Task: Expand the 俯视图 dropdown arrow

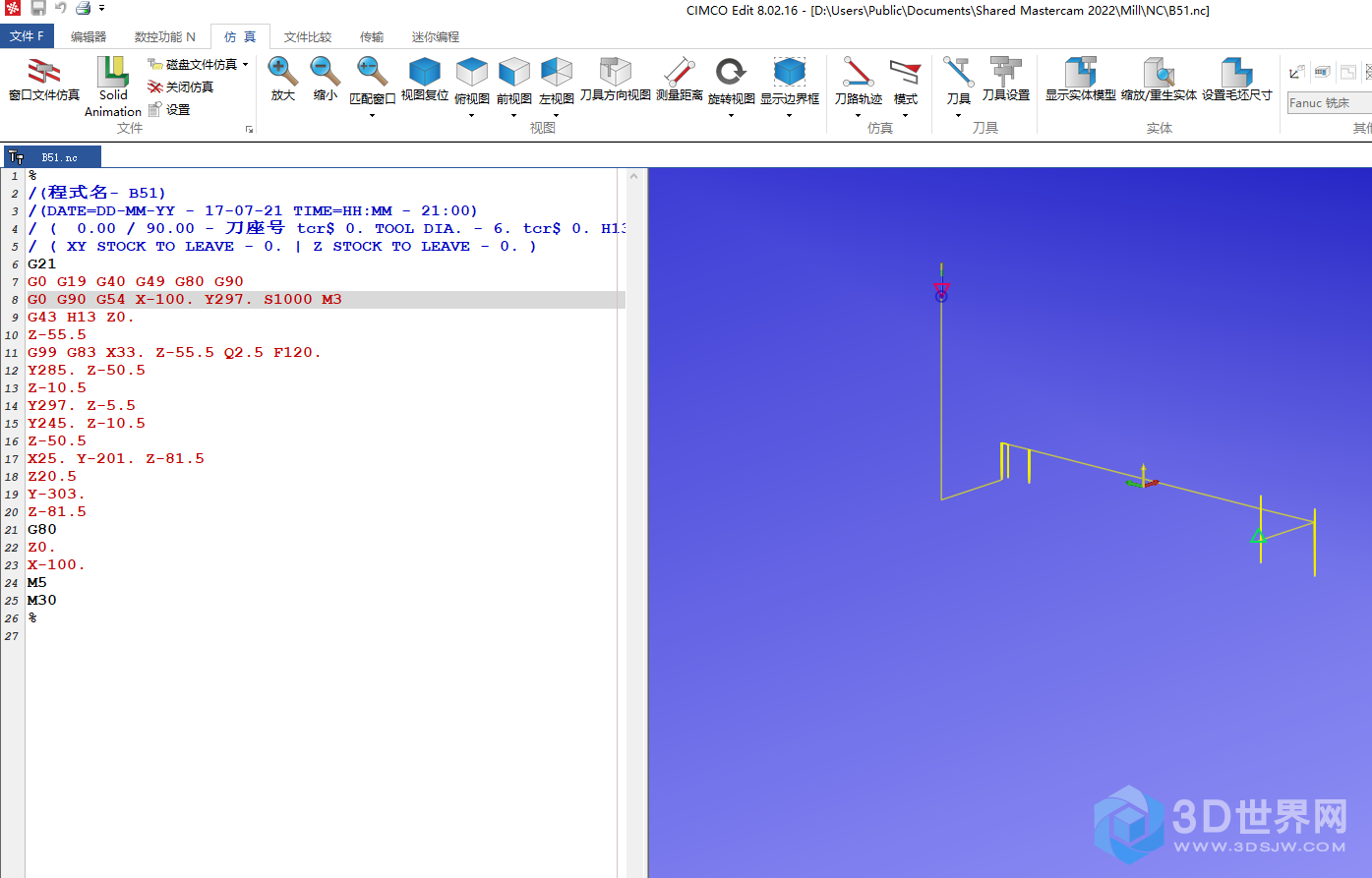Action: tap(471, 115)
